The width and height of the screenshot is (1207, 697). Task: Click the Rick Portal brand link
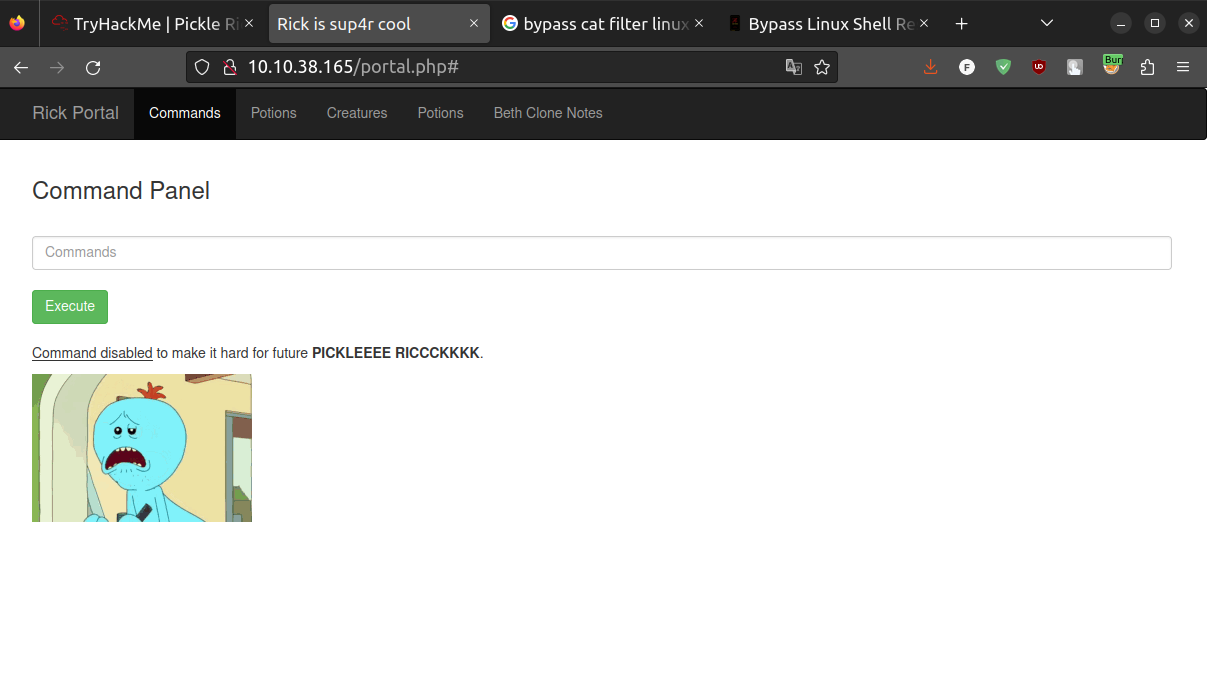[x=75, y=113]
